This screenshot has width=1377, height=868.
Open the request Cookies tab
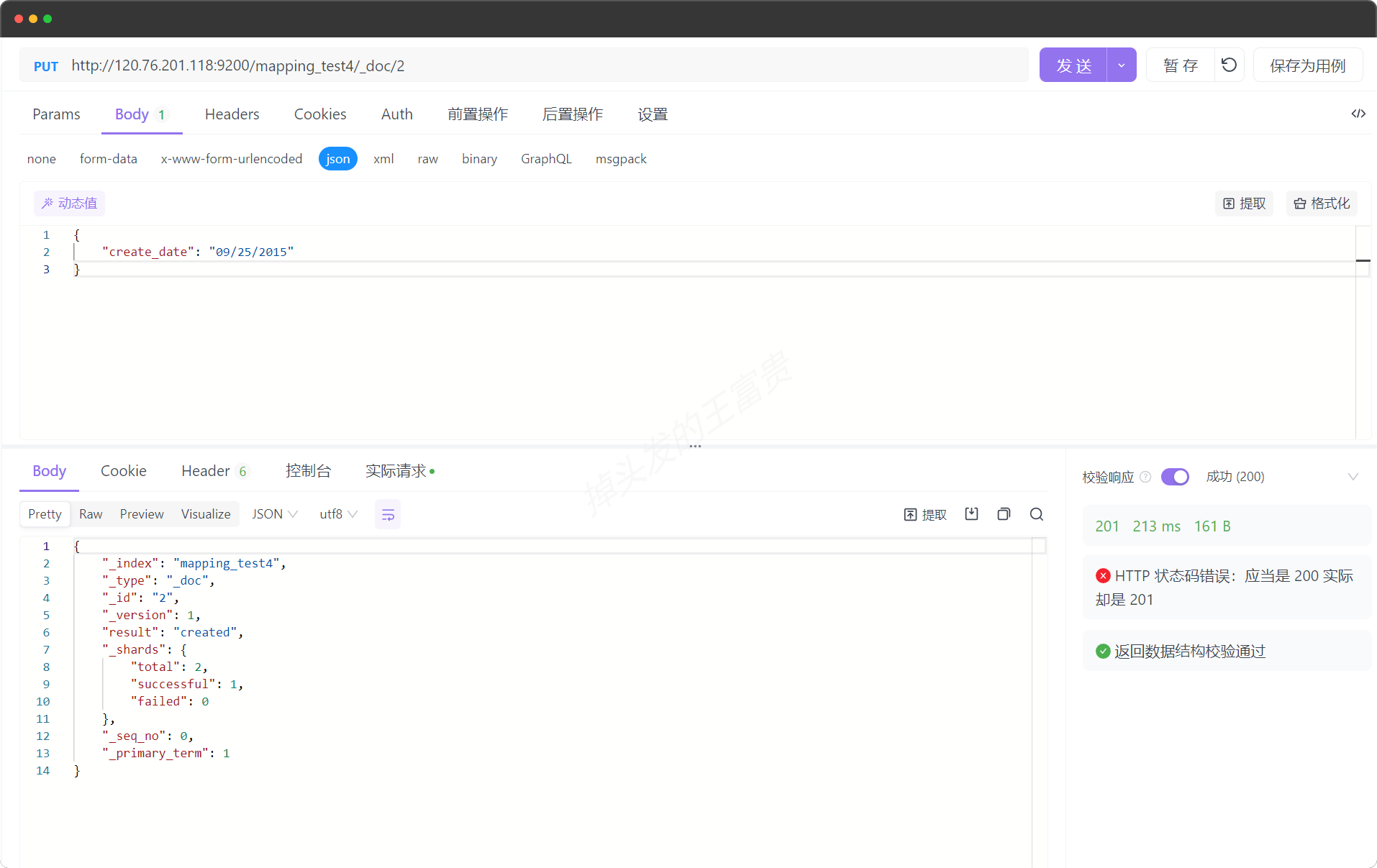320,114
